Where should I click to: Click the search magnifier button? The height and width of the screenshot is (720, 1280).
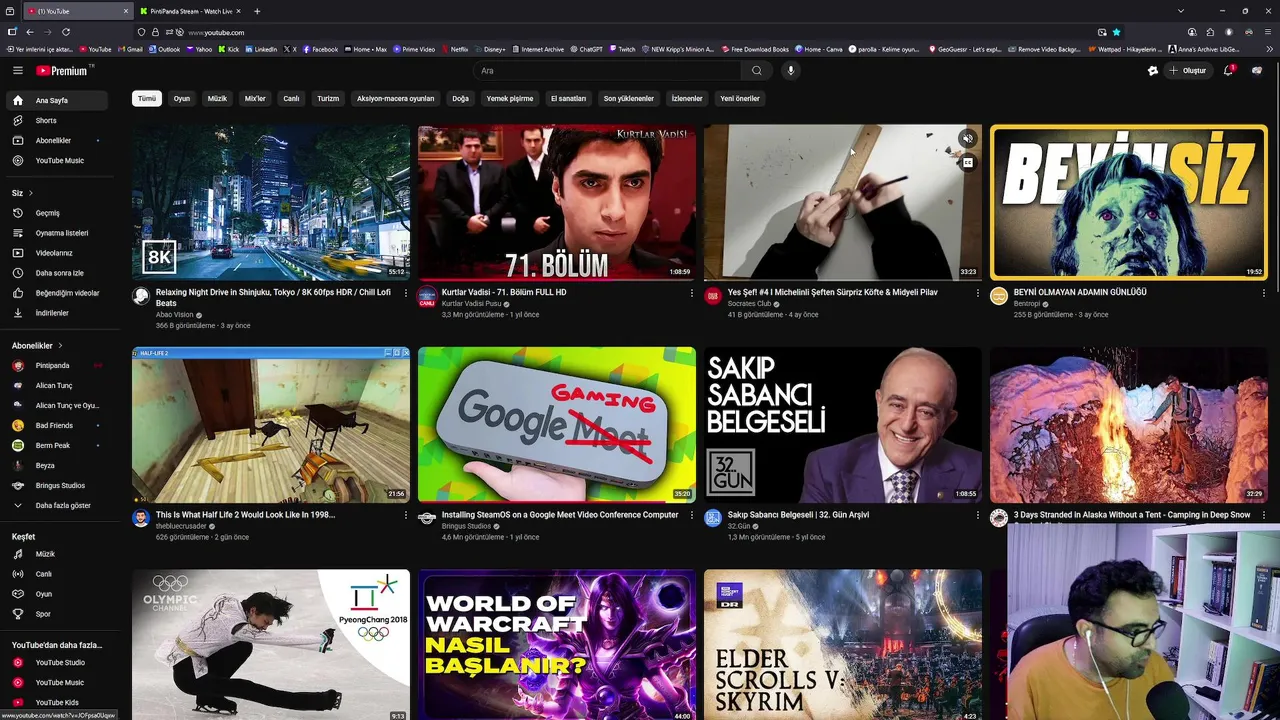tap(757, 70)
